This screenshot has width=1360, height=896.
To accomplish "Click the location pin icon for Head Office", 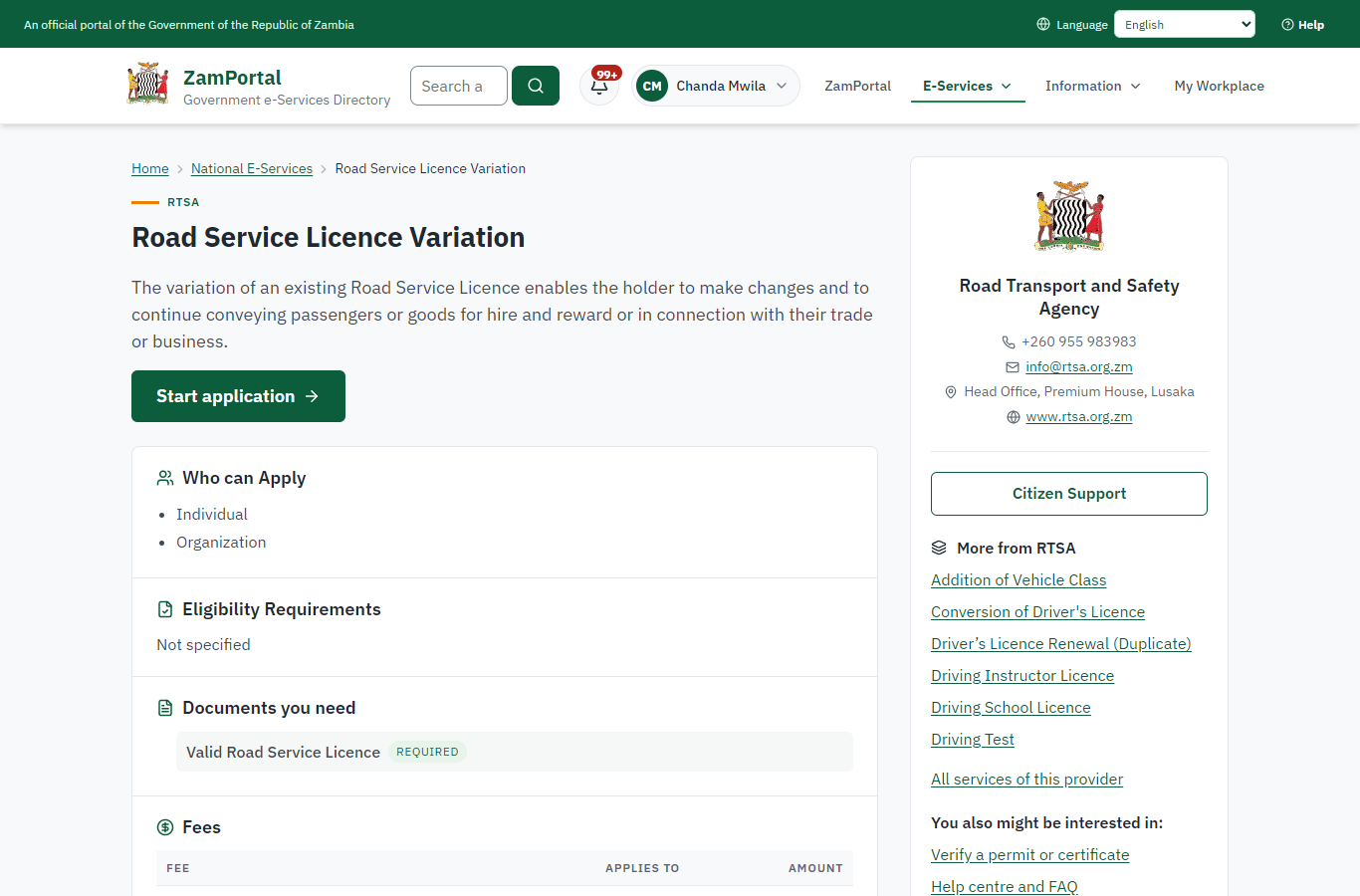I will pos(951,392).
